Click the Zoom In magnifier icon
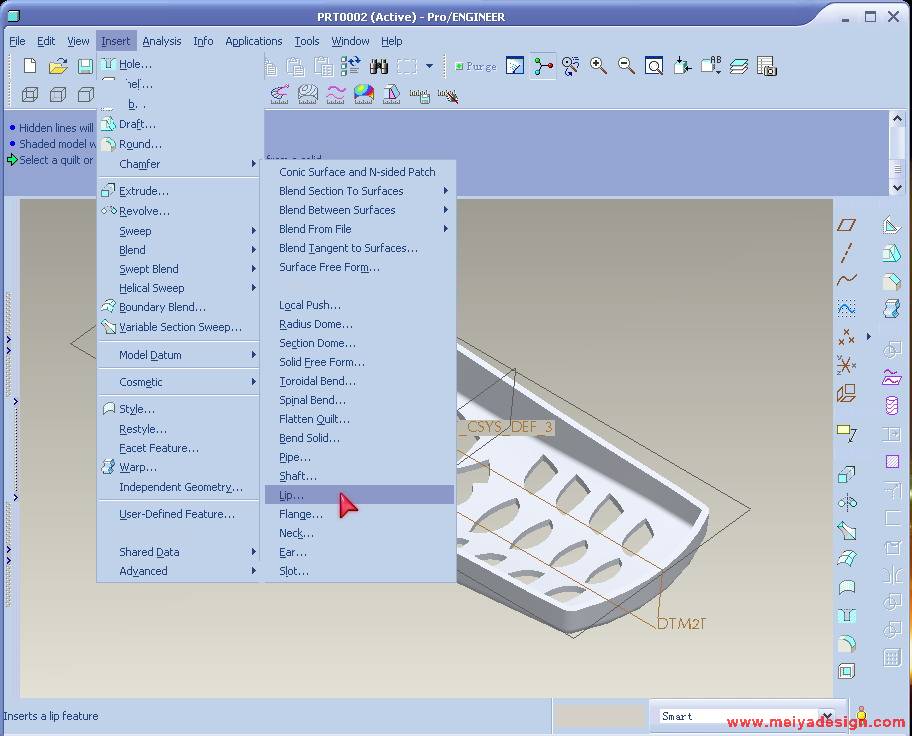Image resolution: width=912 pixels, height=736 pixels. tap(598, 66)
